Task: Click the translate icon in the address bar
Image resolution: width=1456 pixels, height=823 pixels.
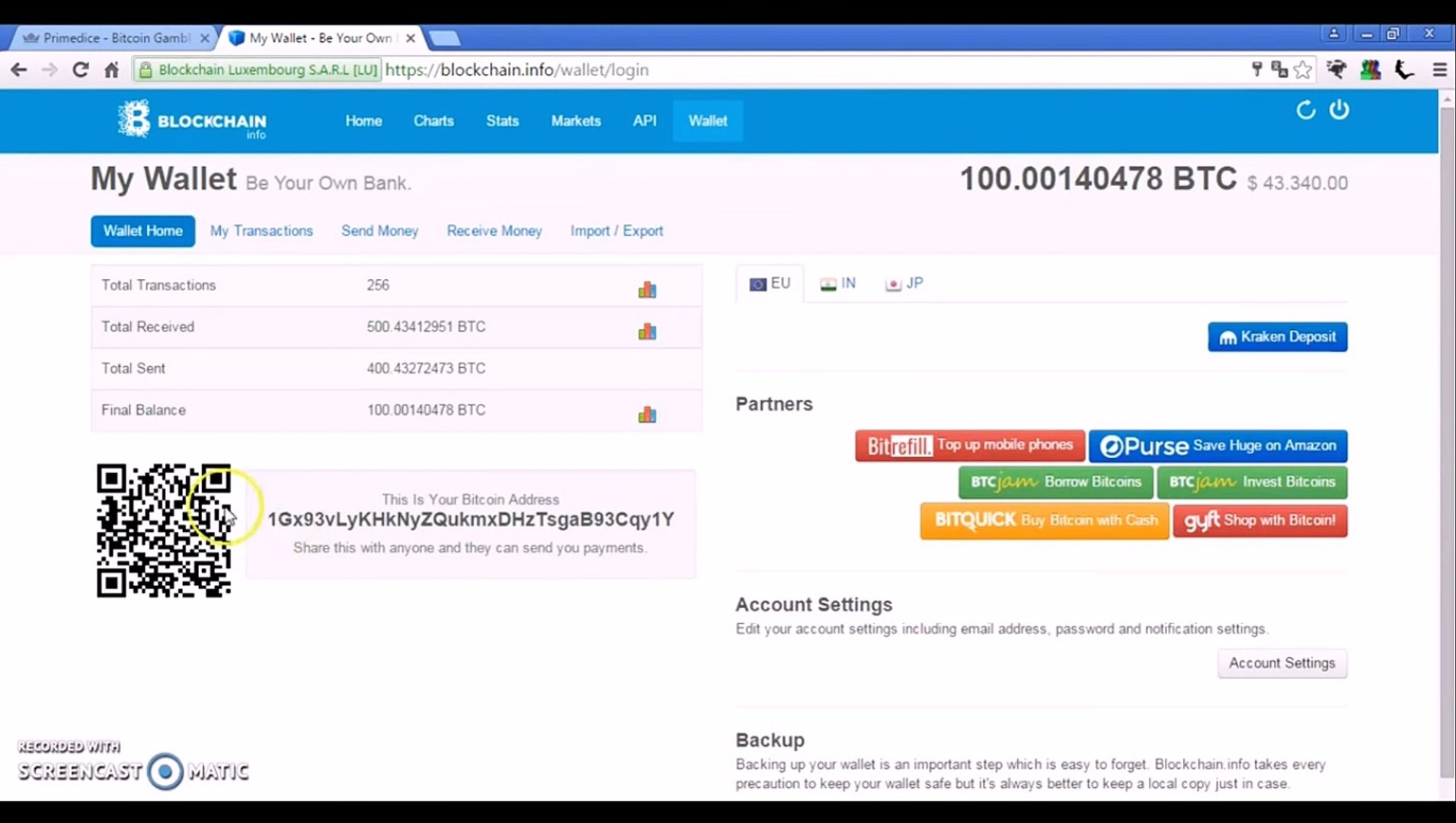Action: tap(1279, 69)
